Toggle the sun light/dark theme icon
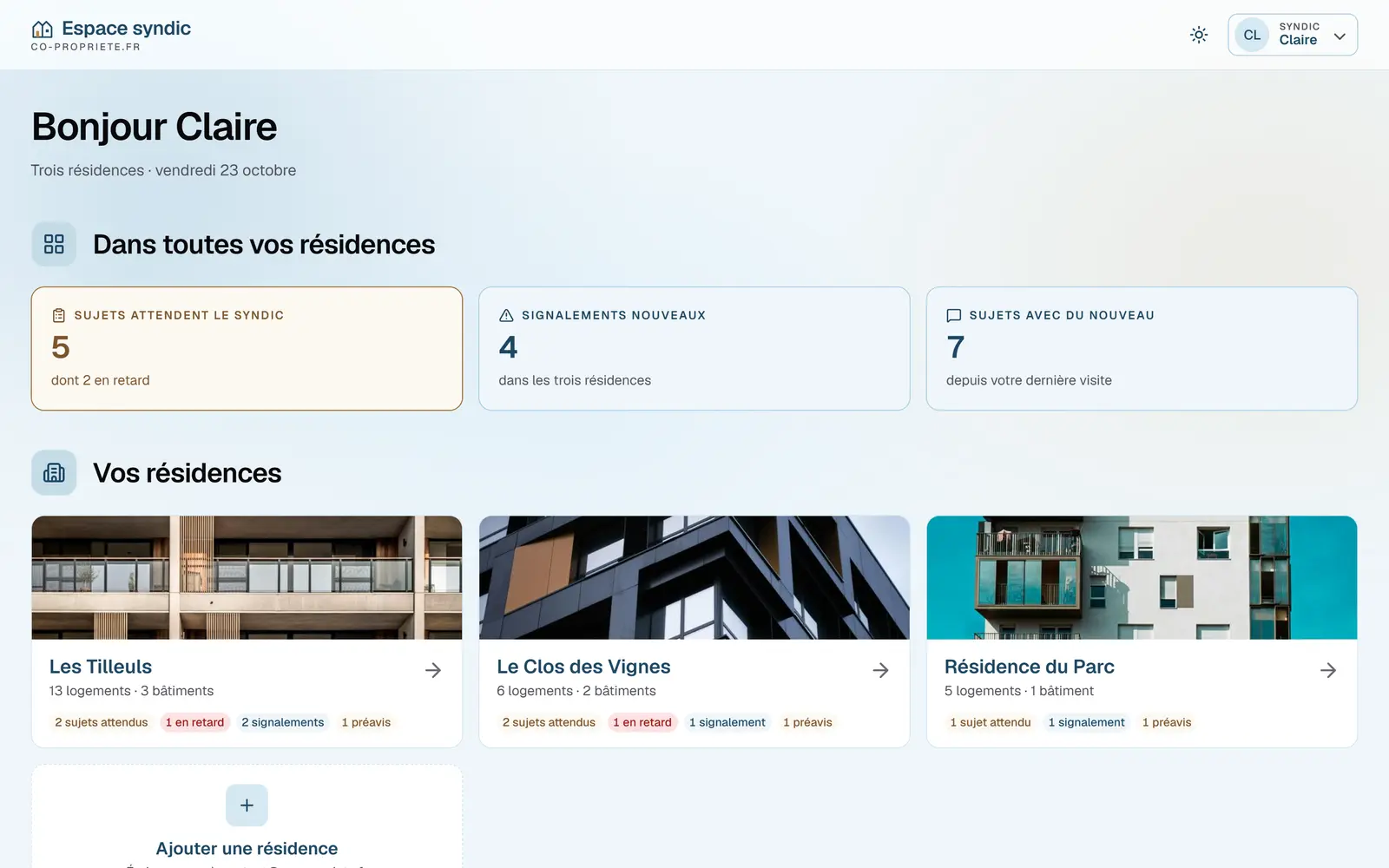 [1199, 35]
